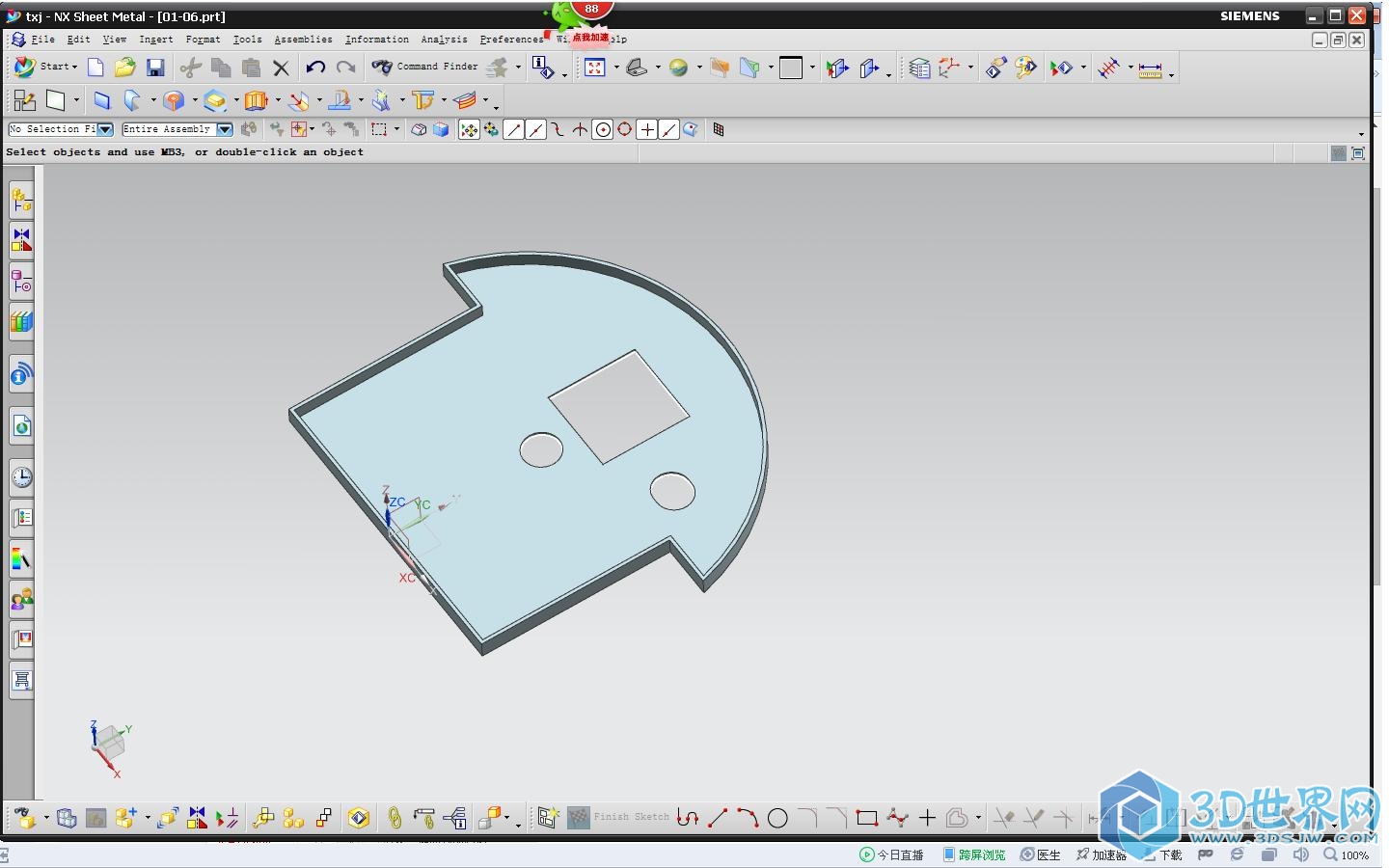Toggle the Point on Curve snap option
The width and height of the screenshot is (1389, 868).
point(669,129)
